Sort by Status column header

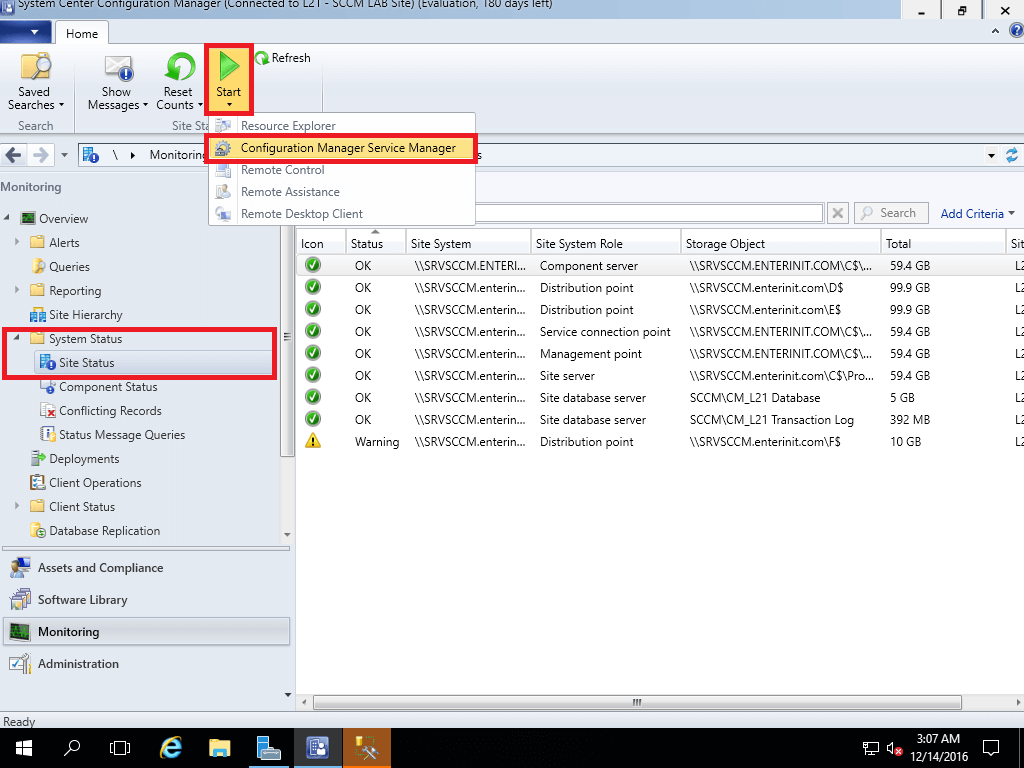pos(376,243)
